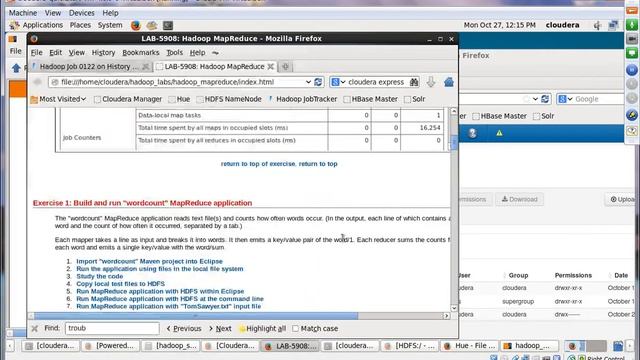The width and height of the screenshot is (640, 360).
Task: Expand the URL bar history dropdown
Action: pos(308,82)
